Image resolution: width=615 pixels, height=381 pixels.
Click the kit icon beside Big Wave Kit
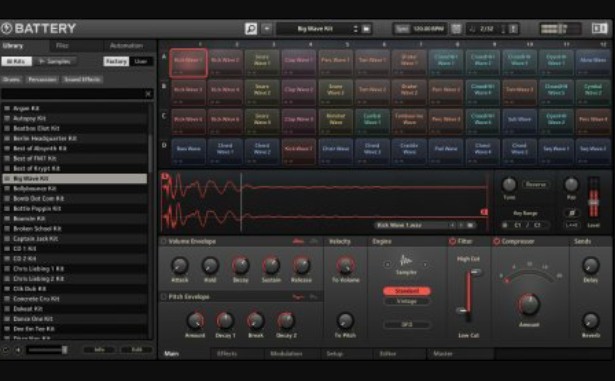point(7,179)
